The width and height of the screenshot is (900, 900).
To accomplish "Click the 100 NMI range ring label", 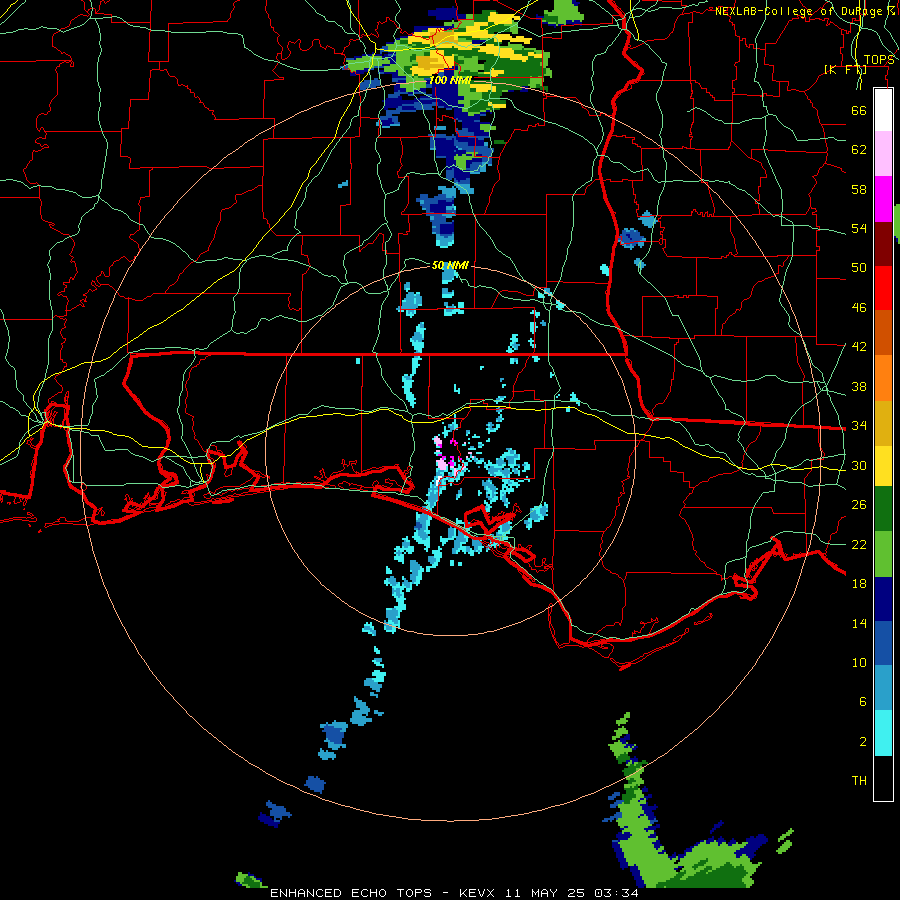I will coord(451,80).
